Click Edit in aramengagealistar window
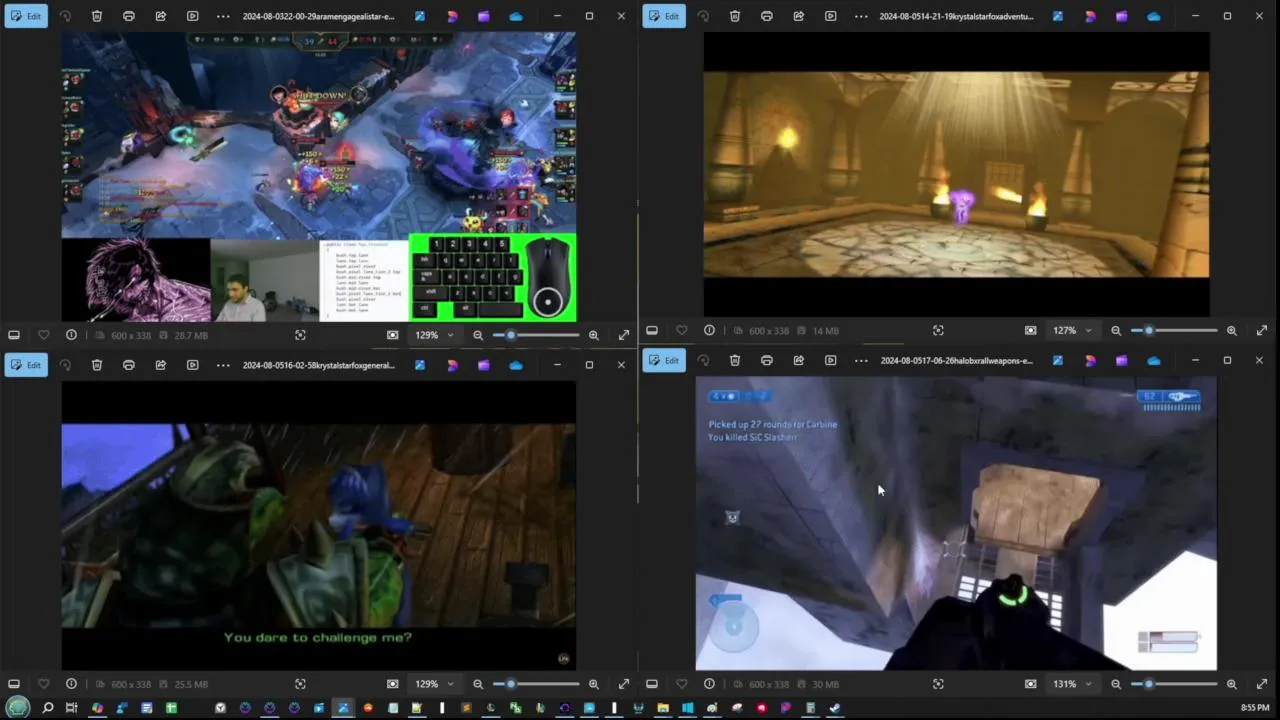This screenshot has height=720, width=1280. [26, 16]
